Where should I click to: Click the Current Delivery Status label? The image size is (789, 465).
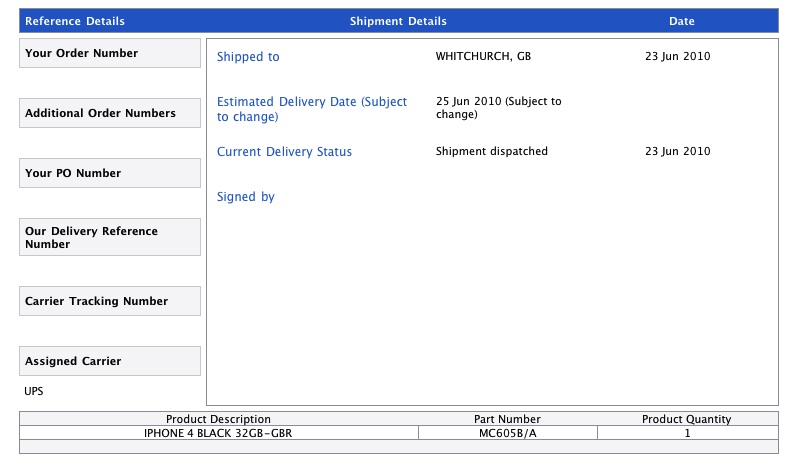(x=284, y=152)
